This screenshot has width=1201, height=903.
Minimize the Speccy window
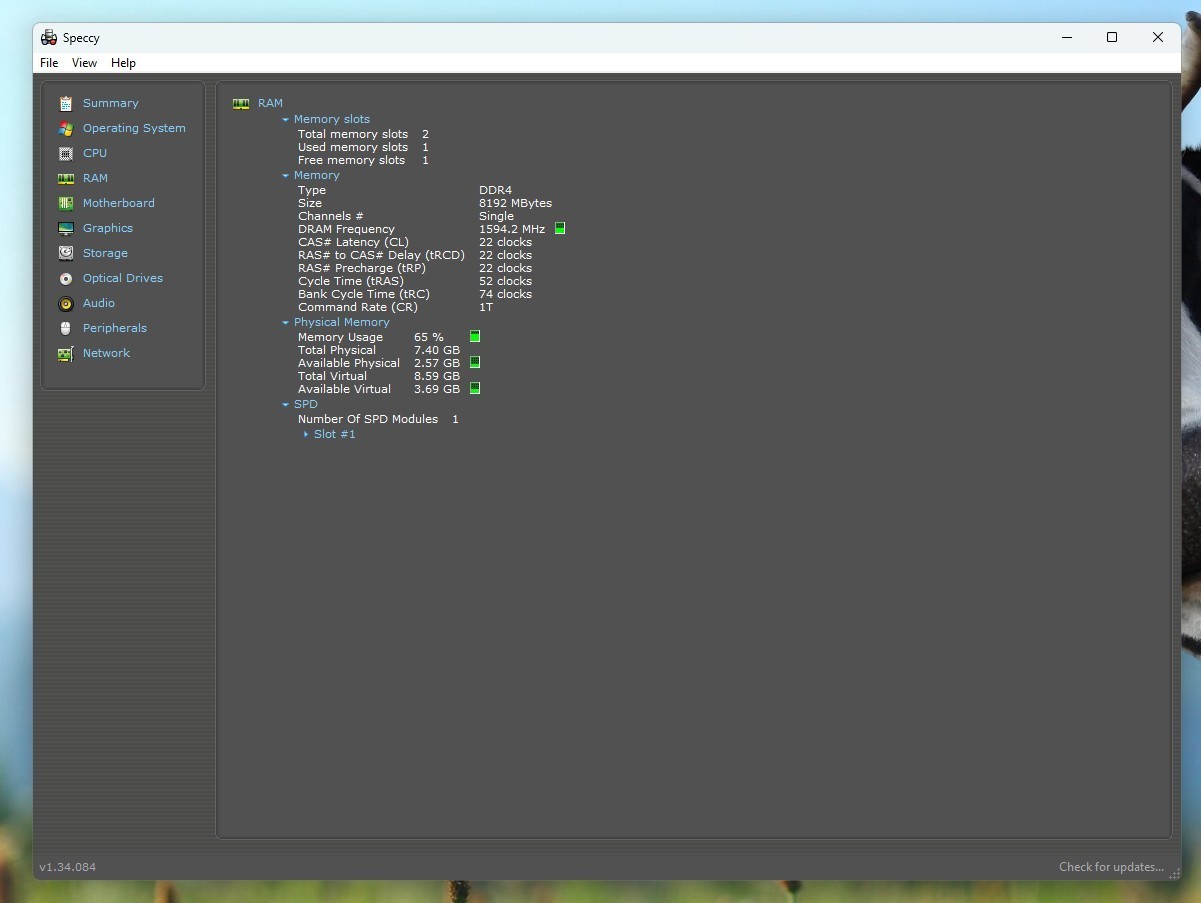(x=1067, y=37)
